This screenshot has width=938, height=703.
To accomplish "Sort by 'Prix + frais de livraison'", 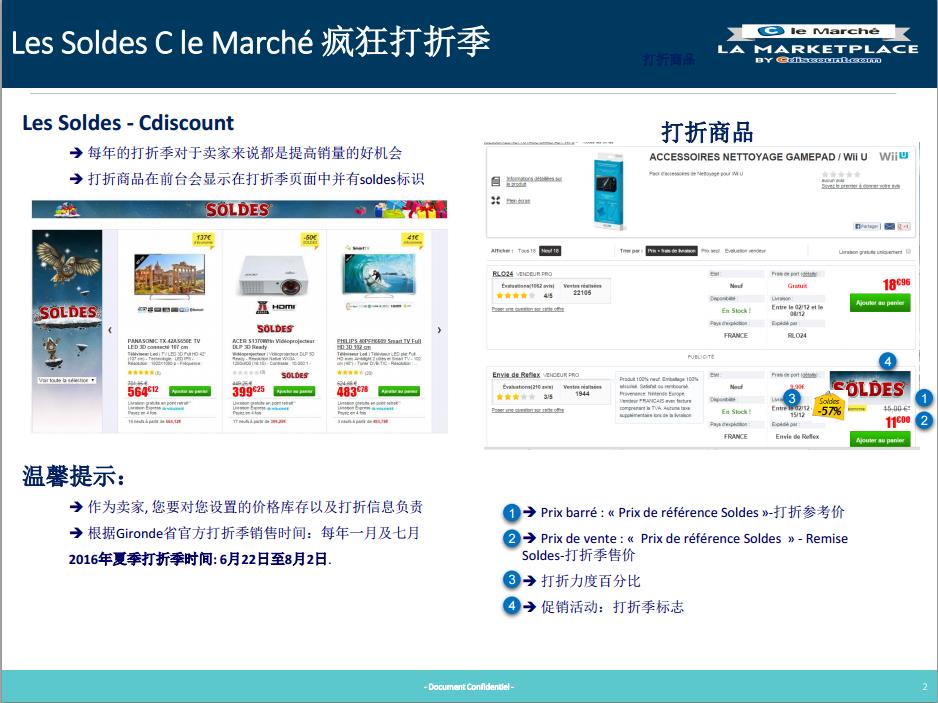I will (x=672, y=251).
